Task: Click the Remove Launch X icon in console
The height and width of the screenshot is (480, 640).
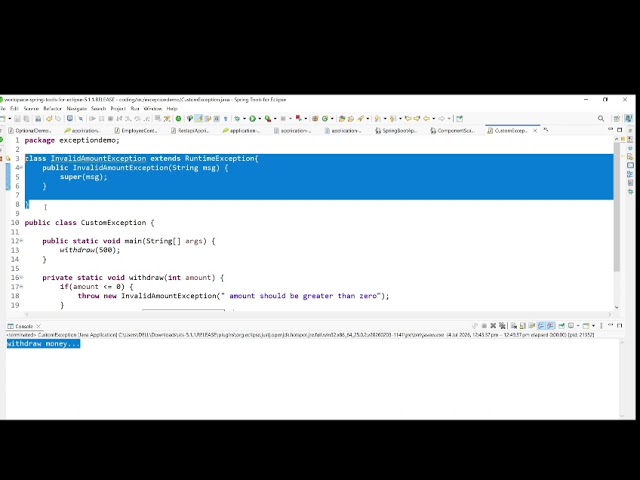Action: coord(493,325)
